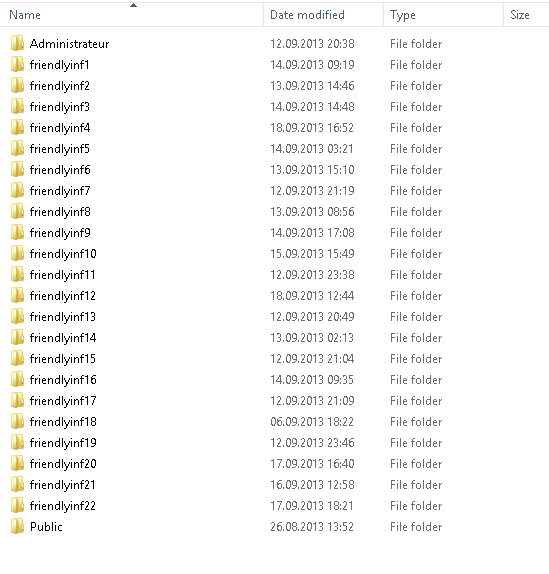The height and width of the screenshot is (574, 549).
Task: Click date 13.09.2013 14:46
Action: coord(312,86)
